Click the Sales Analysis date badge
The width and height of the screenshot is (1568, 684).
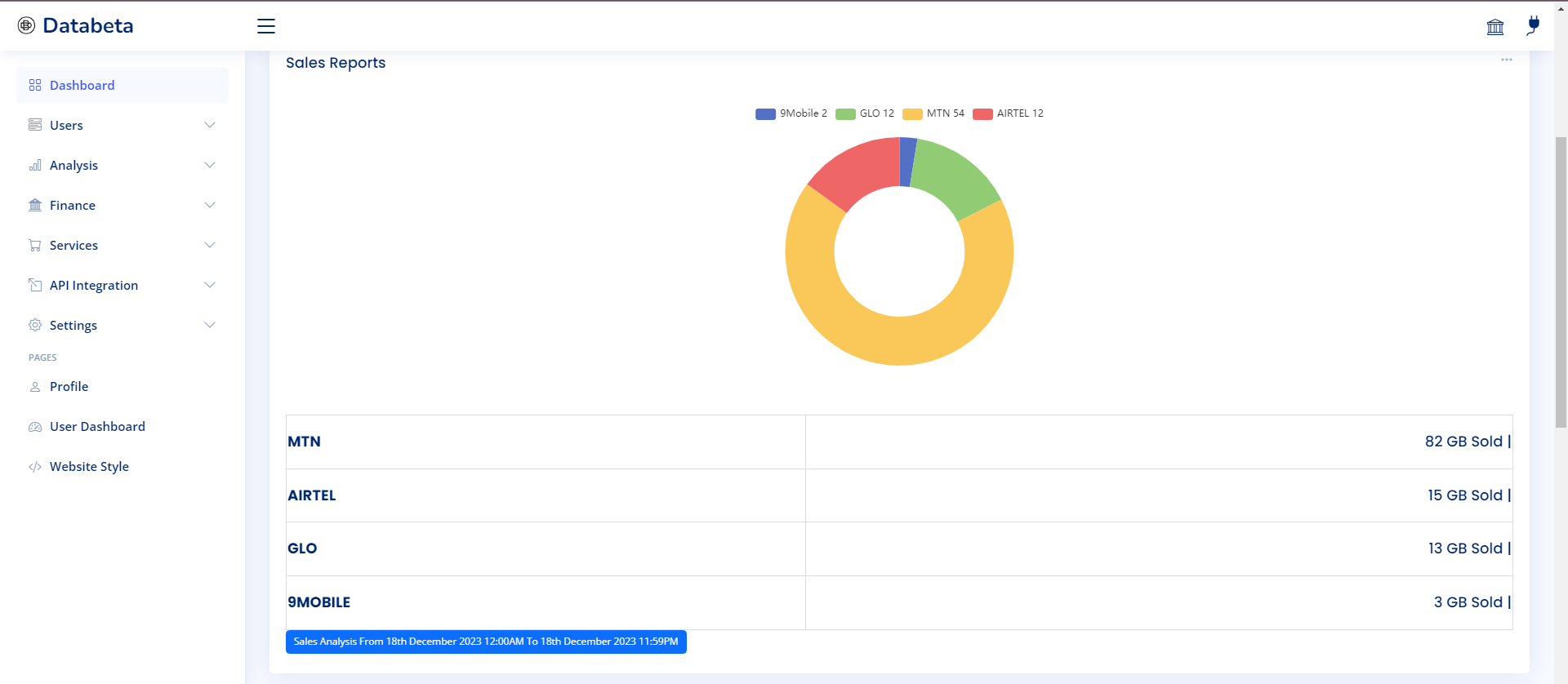coord(486,642)
